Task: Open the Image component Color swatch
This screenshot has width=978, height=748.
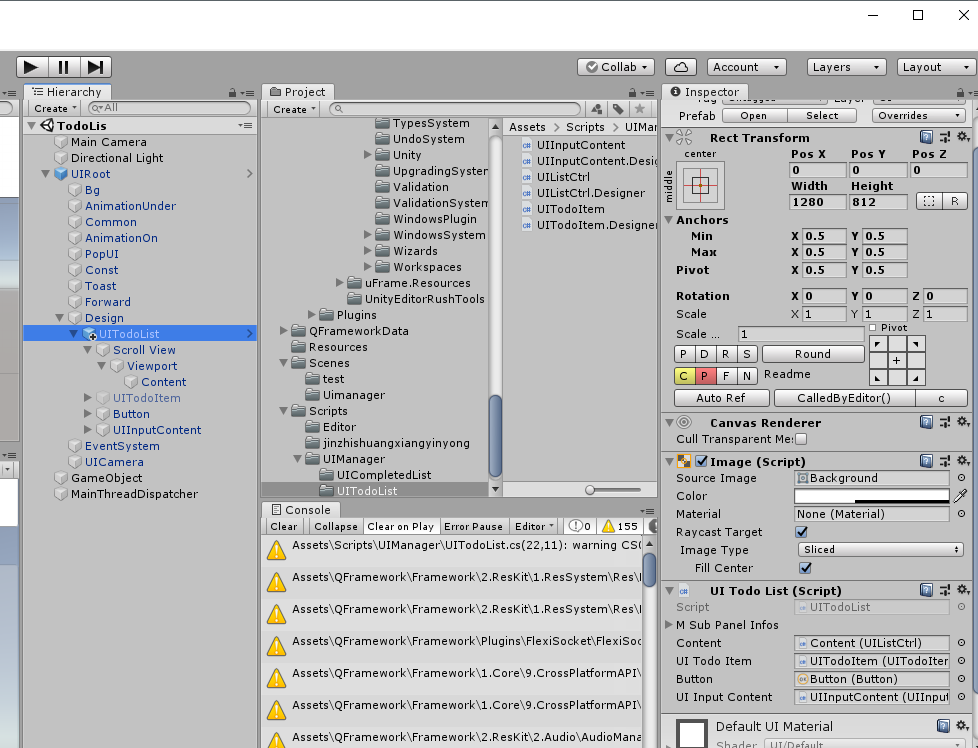Action: (871, 496)
